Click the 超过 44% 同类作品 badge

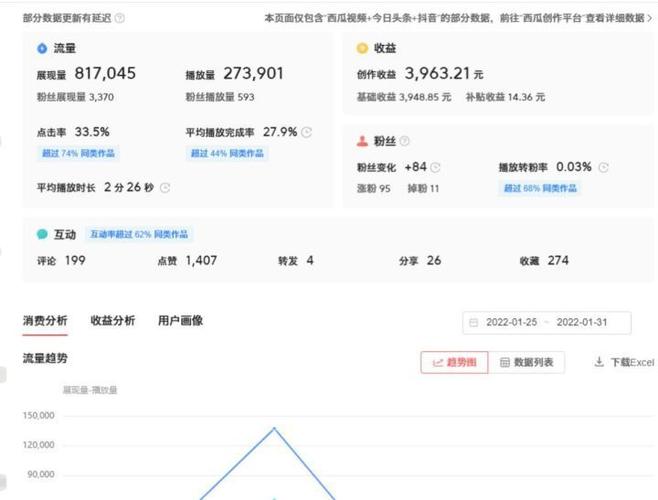[227, 153]
